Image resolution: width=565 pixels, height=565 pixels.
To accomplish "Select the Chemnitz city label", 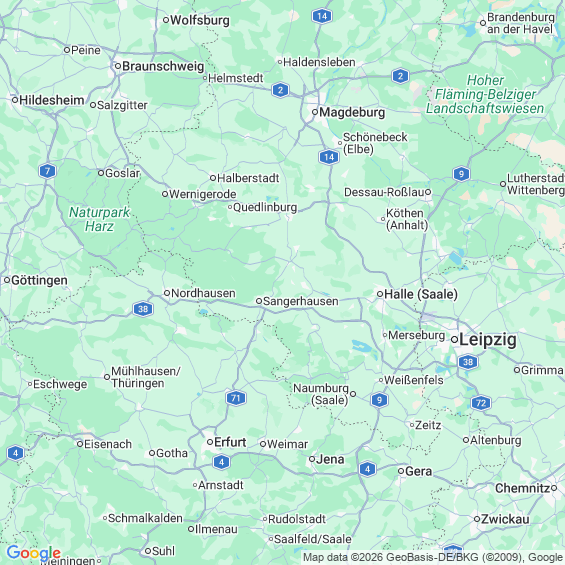I will click(x=522, y=488).
